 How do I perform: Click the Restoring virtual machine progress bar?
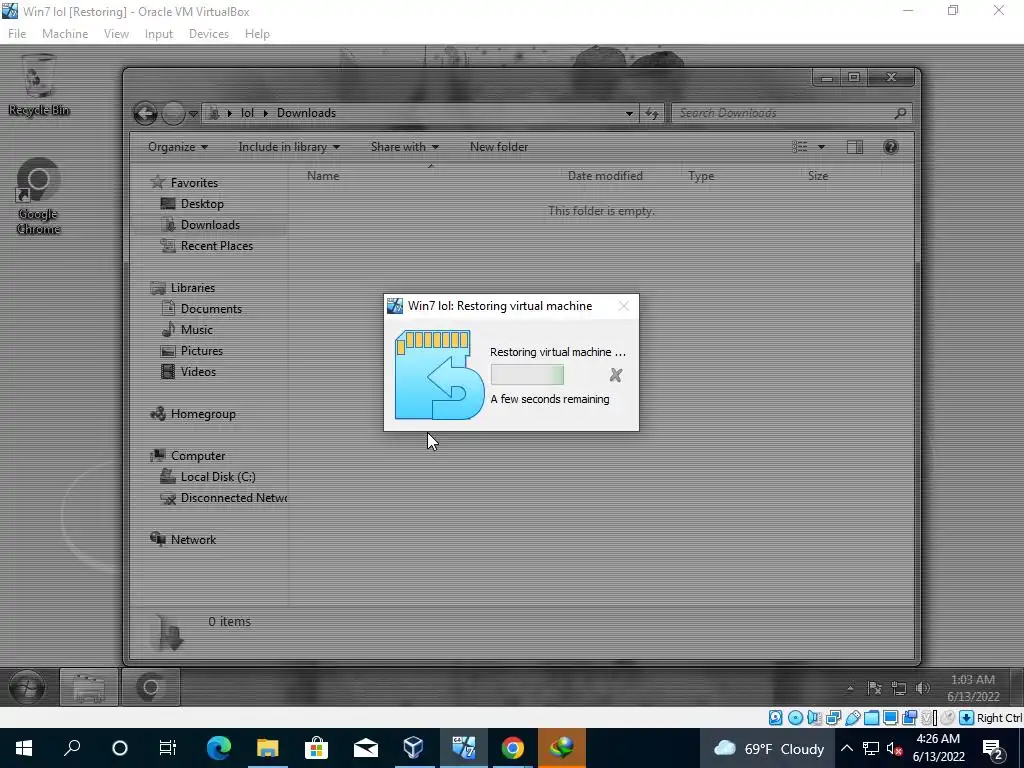click(x=527, y=375)
